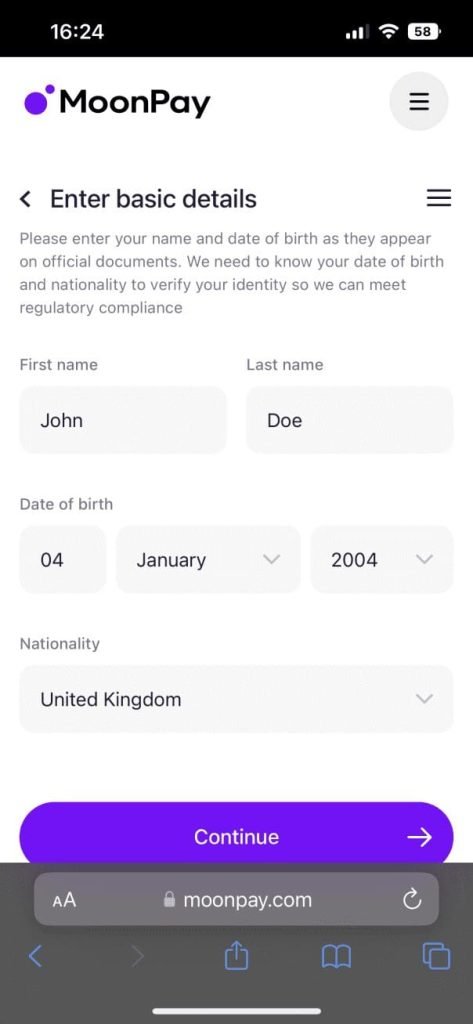Viewport: 473px width, 1024px height.
Task: Open the 2004 year dropdown
Action: (x=382, y=560)
